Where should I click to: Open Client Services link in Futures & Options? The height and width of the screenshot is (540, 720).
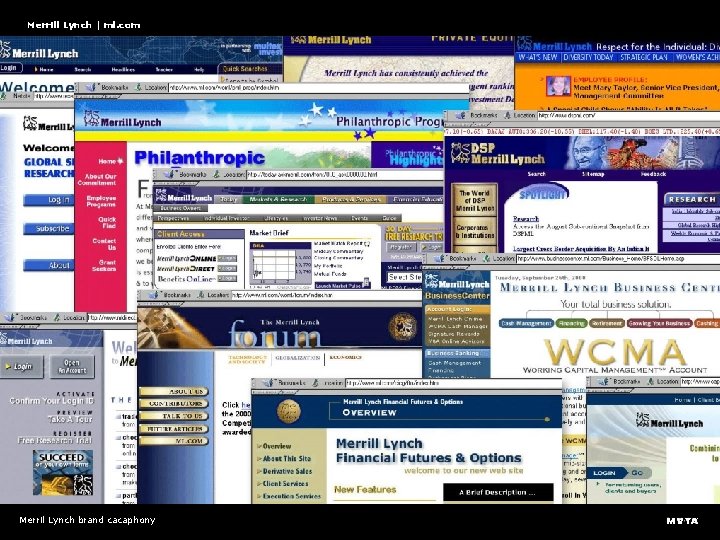(285, 484)
